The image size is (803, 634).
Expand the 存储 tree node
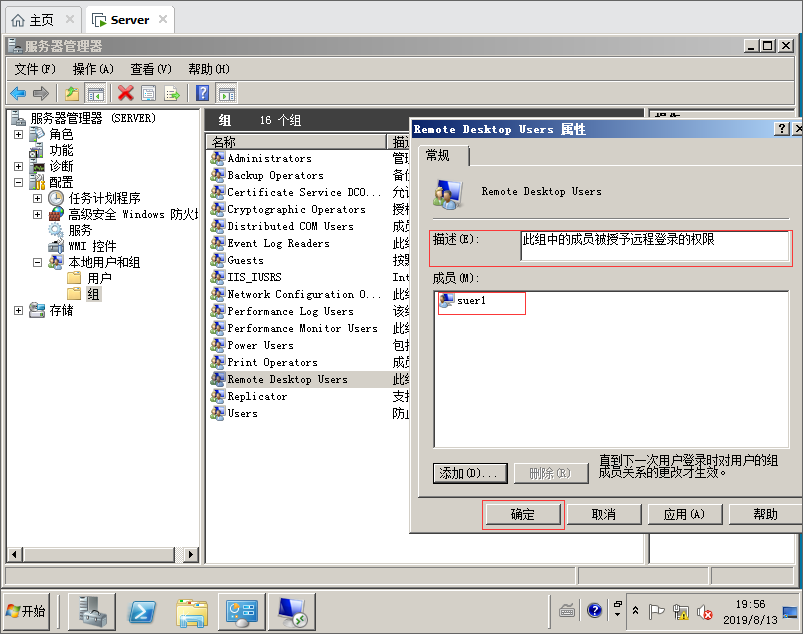click(x=18, y=310)
